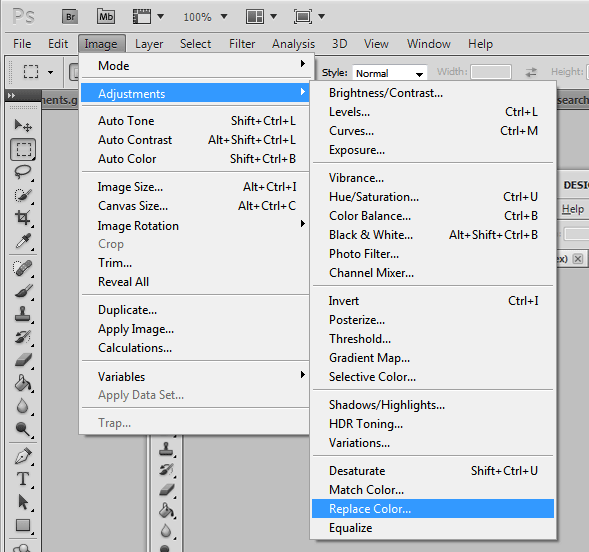The image size is (589, 552).
Task: Choose Curves adjustment
Action: pyautogui.click(x=433, y=131)
